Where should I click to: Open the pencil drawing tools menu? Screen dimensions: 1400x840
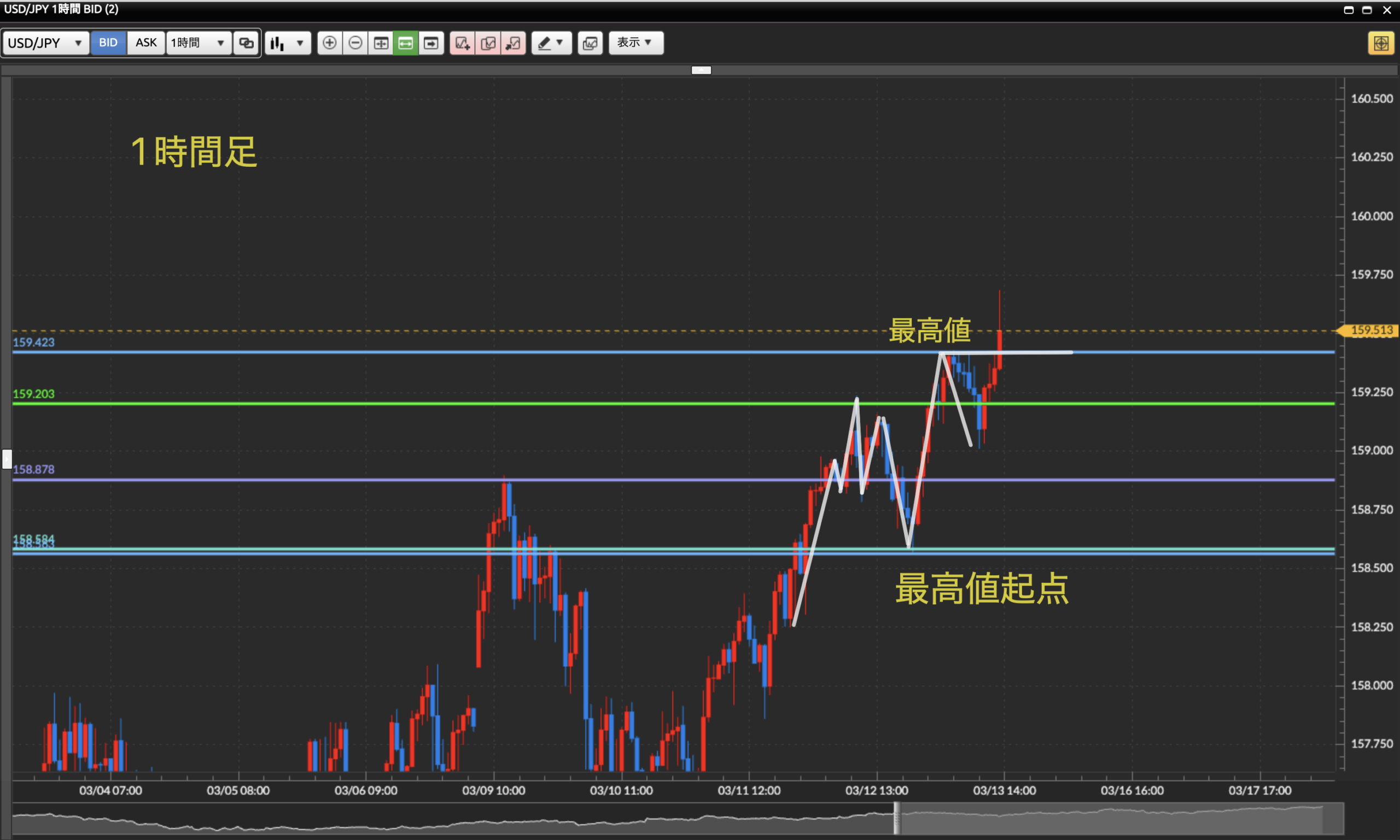click(551, 43)
